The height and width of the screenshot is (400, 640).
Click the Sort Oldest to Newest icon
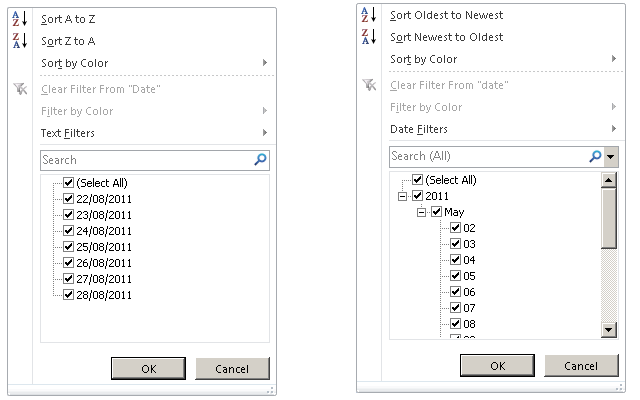(369, 15)
